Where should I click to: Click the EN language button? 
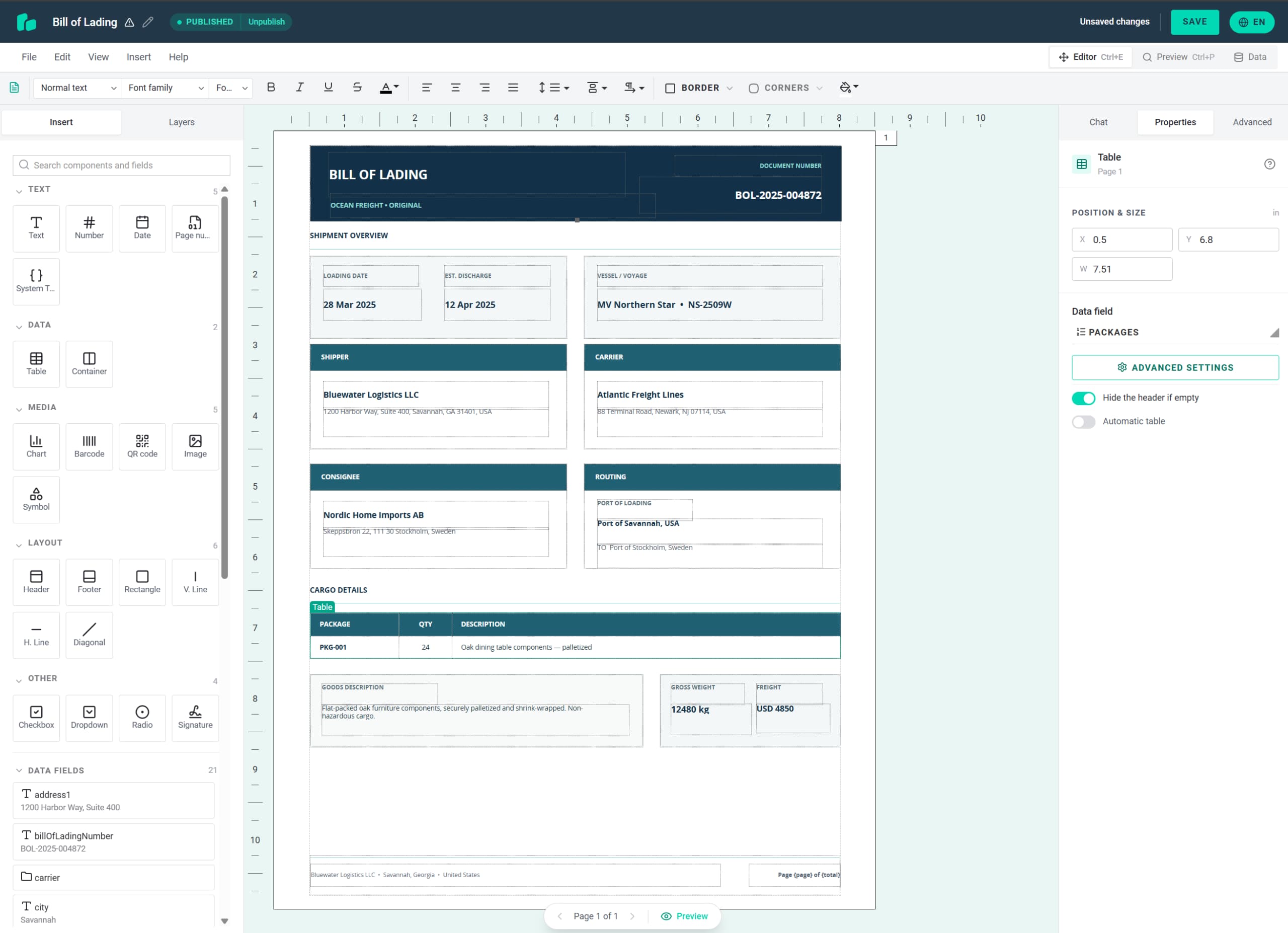tap(1252, 22)
